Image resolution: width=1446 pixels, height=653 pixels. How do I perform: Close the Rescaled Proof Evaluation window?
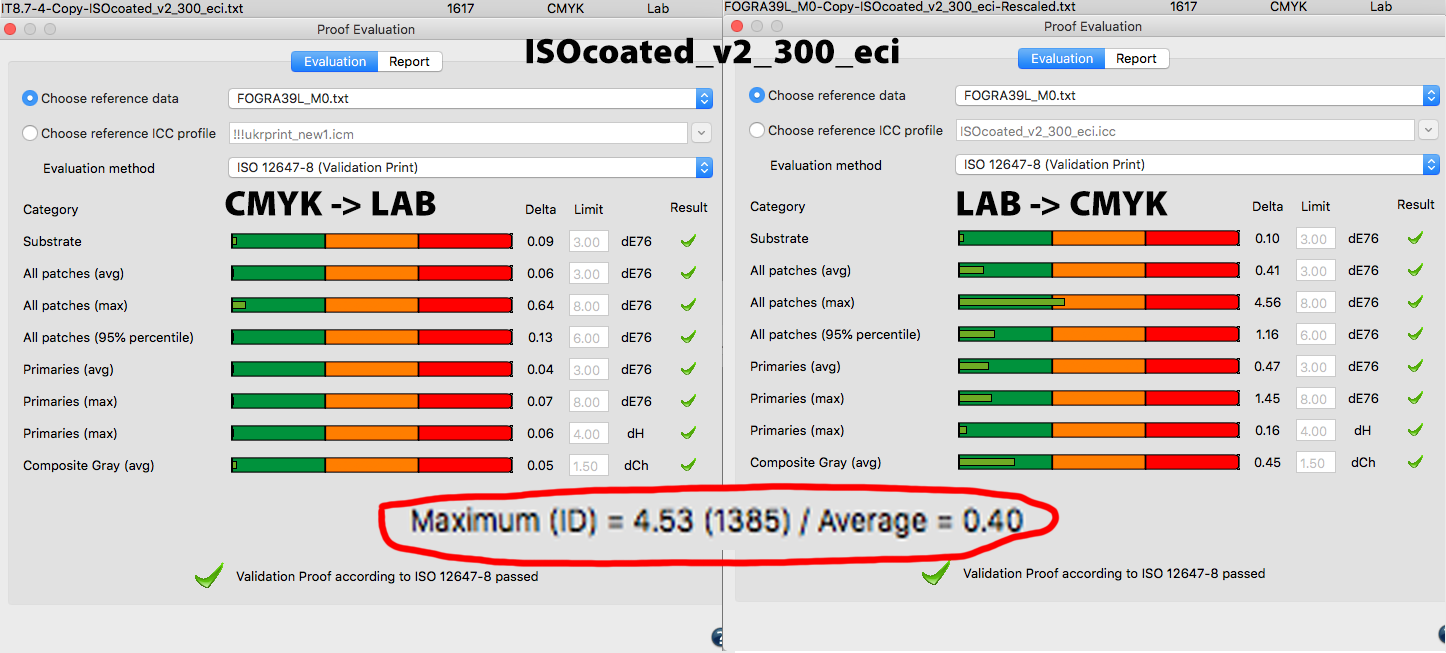(x=737, y=26)
